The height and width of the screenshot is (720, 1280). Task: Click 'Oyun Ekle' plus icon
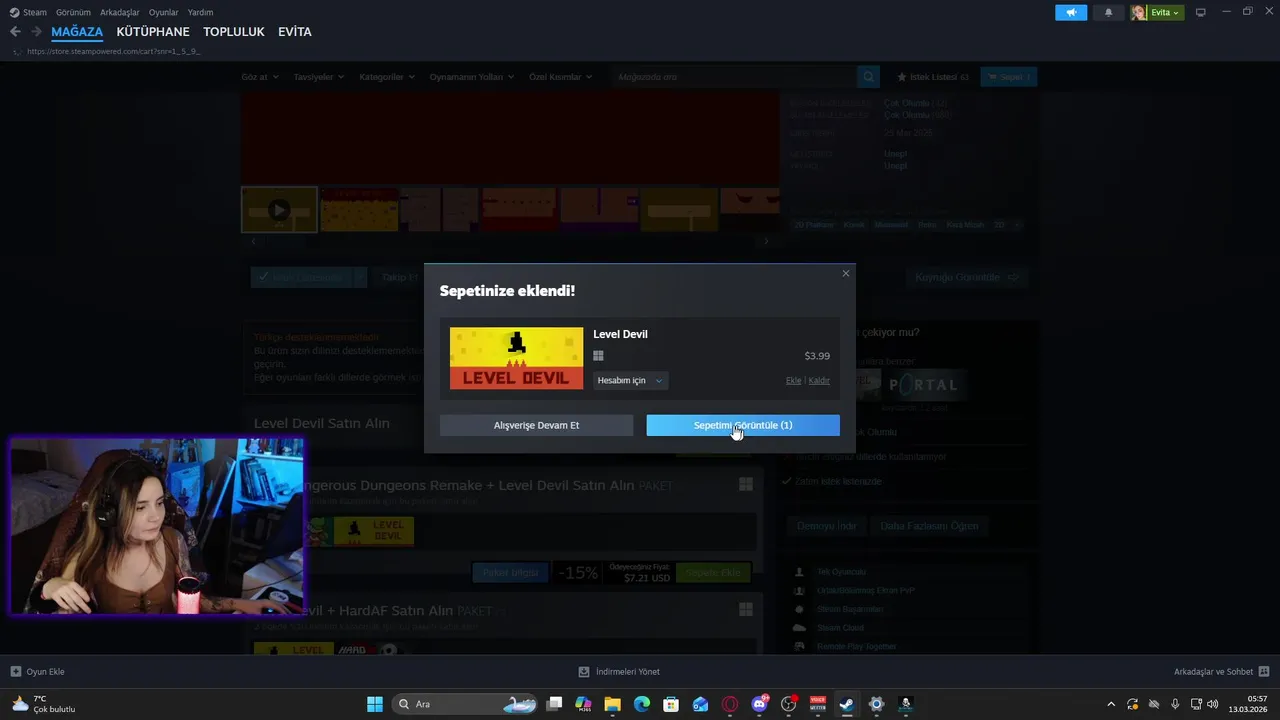pos(15,671)
